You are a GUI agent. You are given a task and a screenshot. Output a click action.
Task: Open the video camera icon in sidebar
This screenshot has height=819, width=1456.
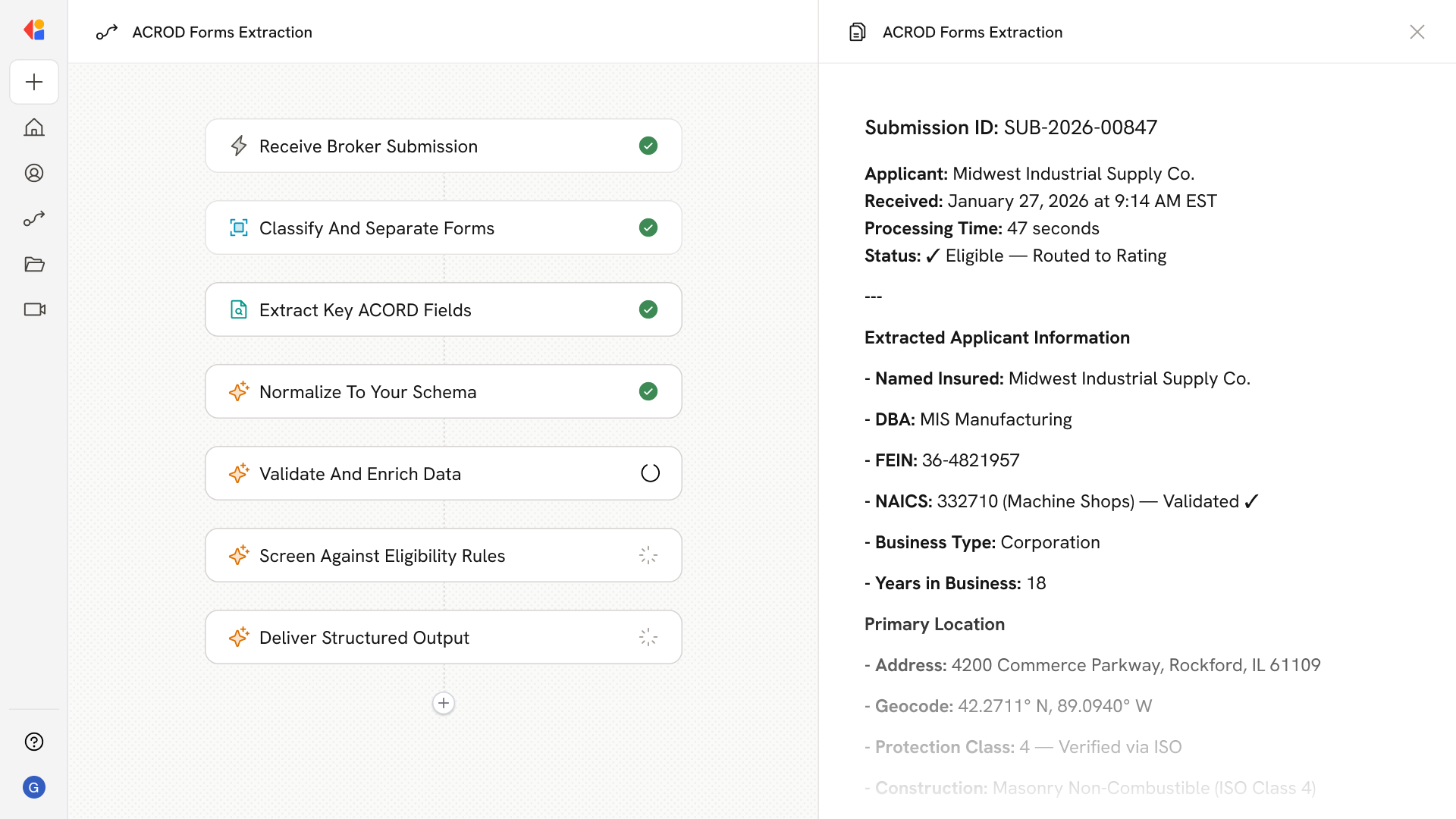click(x=34, y=309)
